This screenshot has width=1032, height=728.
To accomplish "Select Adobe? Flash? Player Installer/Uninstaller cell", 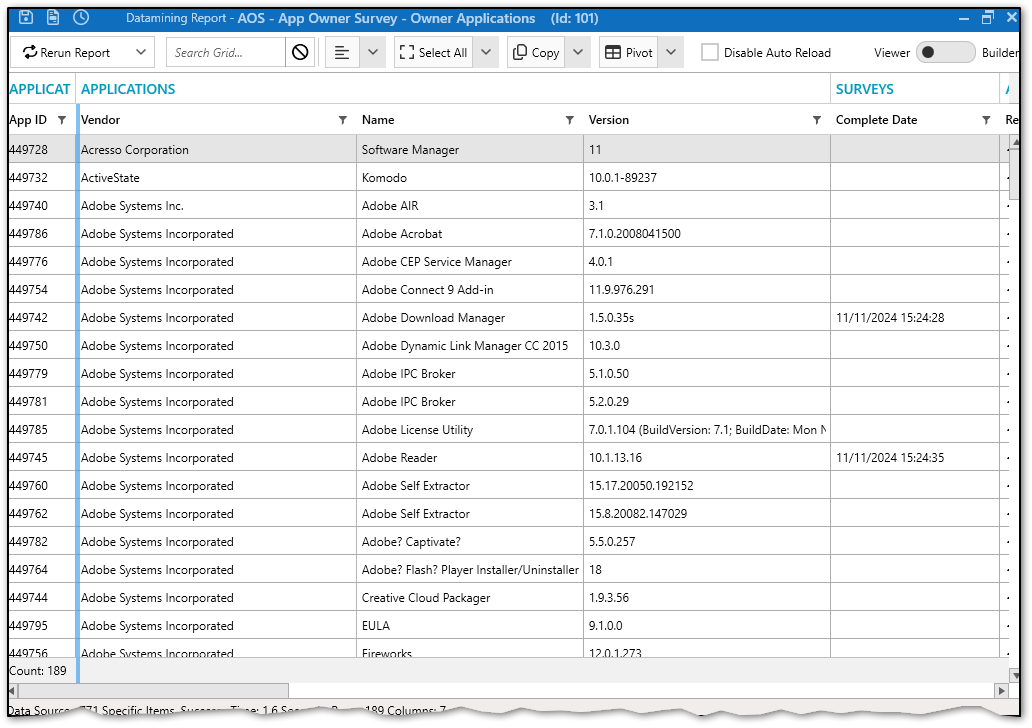I will click(x=469, y=569).
